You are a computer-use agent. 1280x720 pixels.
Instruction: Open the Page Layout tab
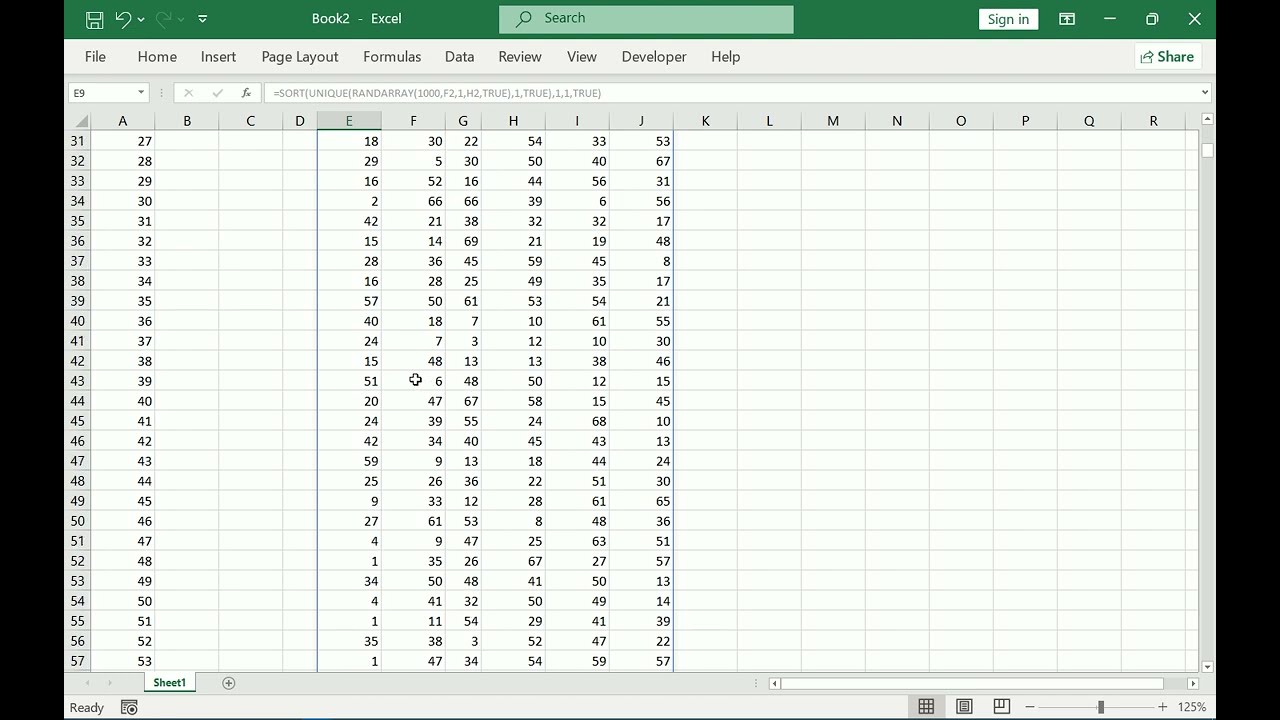pos(300,57)
